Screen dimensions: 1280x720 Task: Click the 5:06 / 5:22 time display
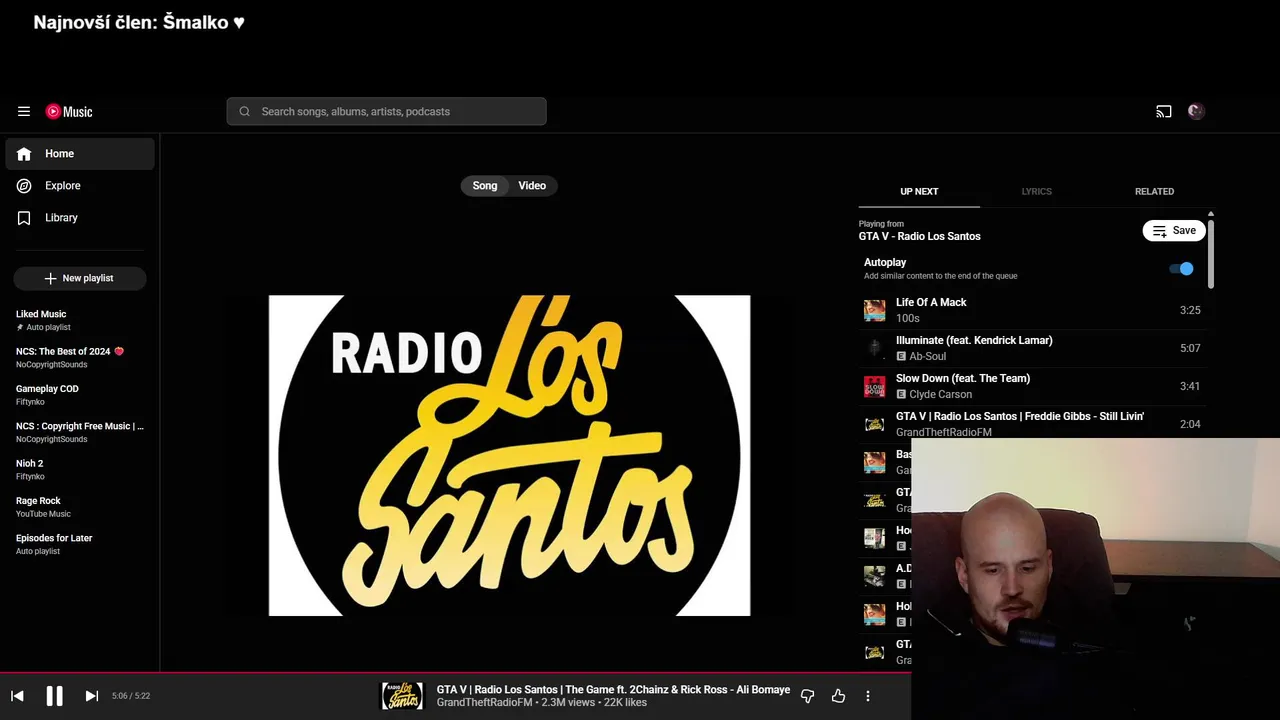click(x=131, y=696)
